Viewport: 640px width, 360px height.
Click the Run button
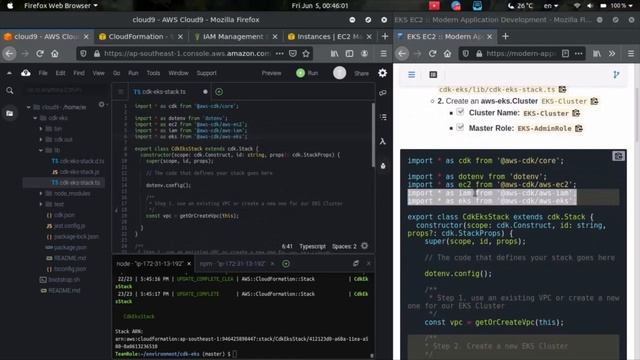(x=307, y=73)
